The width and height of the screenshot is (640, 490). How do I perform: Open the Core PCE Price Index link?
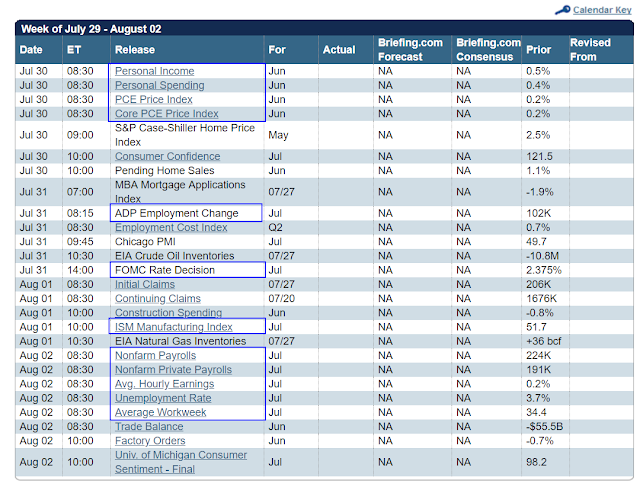coord(167,114)
